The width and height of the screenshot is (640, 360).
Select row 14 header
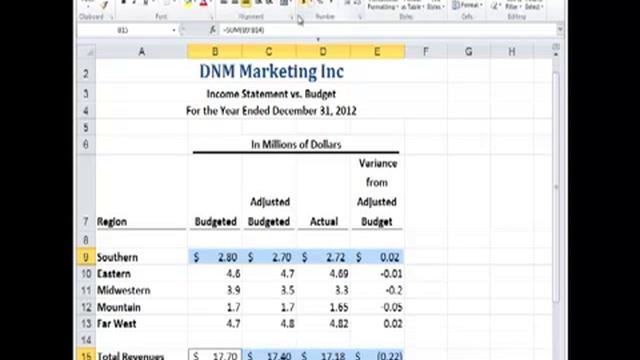86,340
